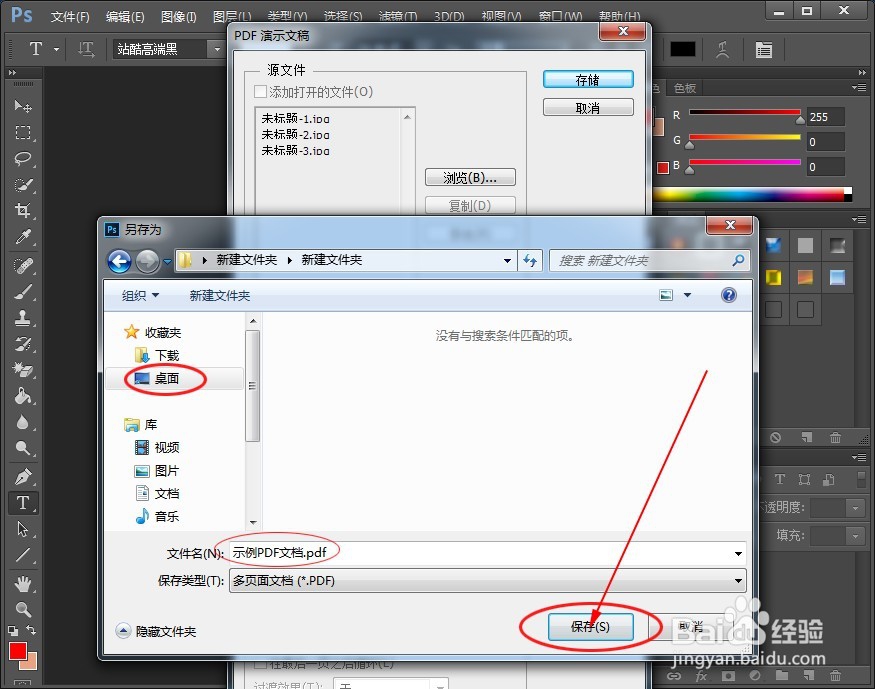Select the Paint Bucket tool

tap(23, 396)
